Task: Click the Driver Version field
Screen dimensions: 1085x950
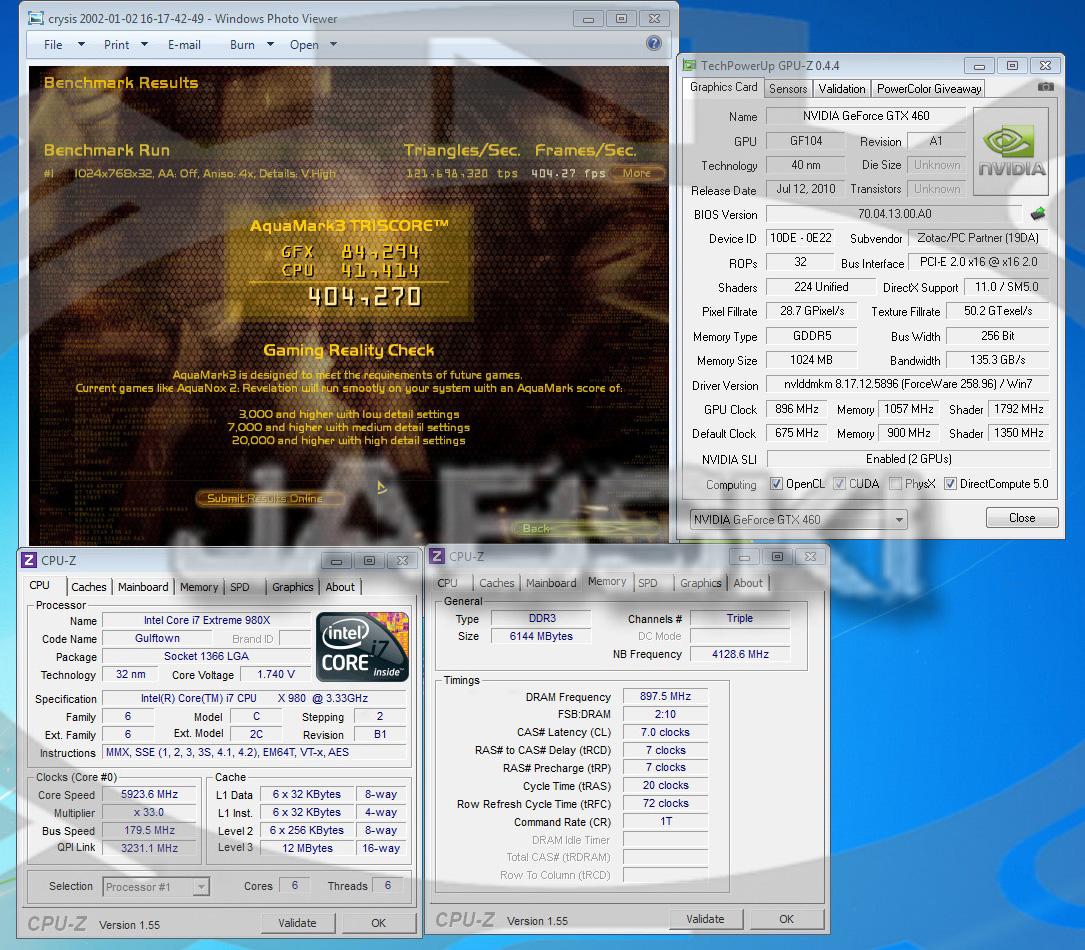Action: tap(908, 384)
